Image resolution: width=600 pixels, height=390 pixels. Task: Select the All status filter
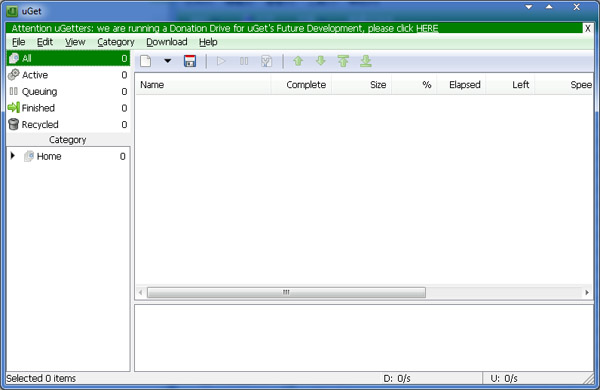click(68, 58)
